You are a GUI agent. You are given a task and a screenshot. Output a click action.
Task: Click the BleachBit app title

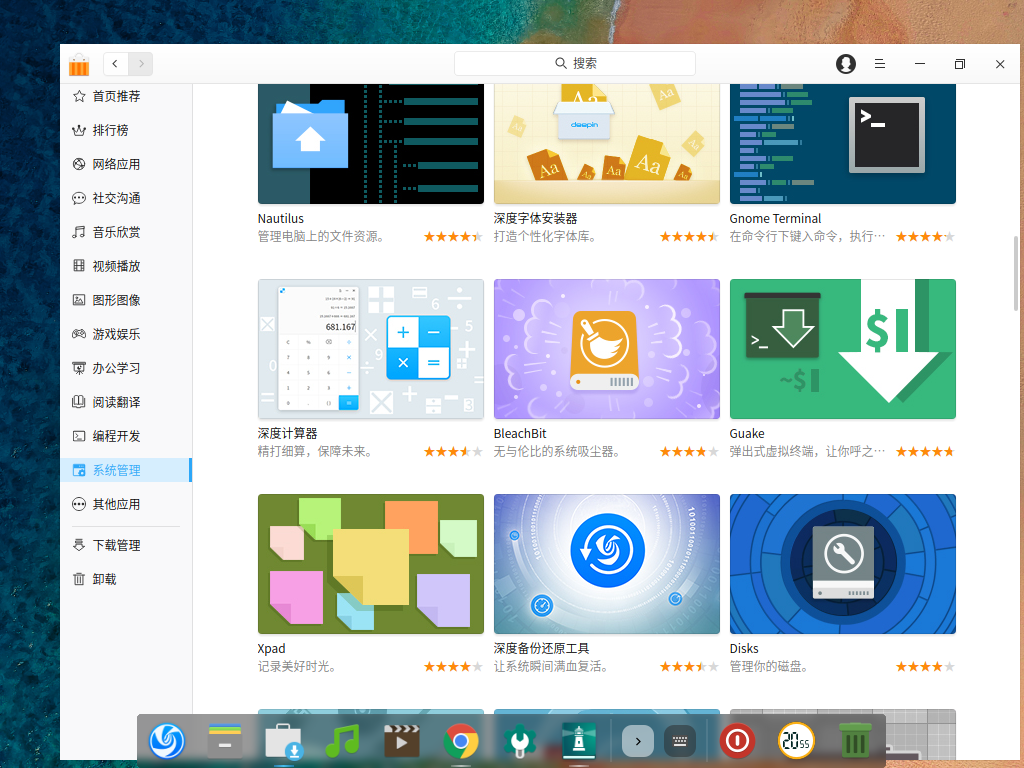520,433
